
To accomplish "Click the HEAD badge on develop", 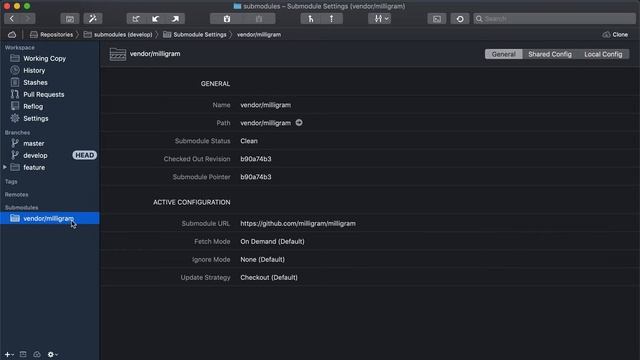I will 84,155.
